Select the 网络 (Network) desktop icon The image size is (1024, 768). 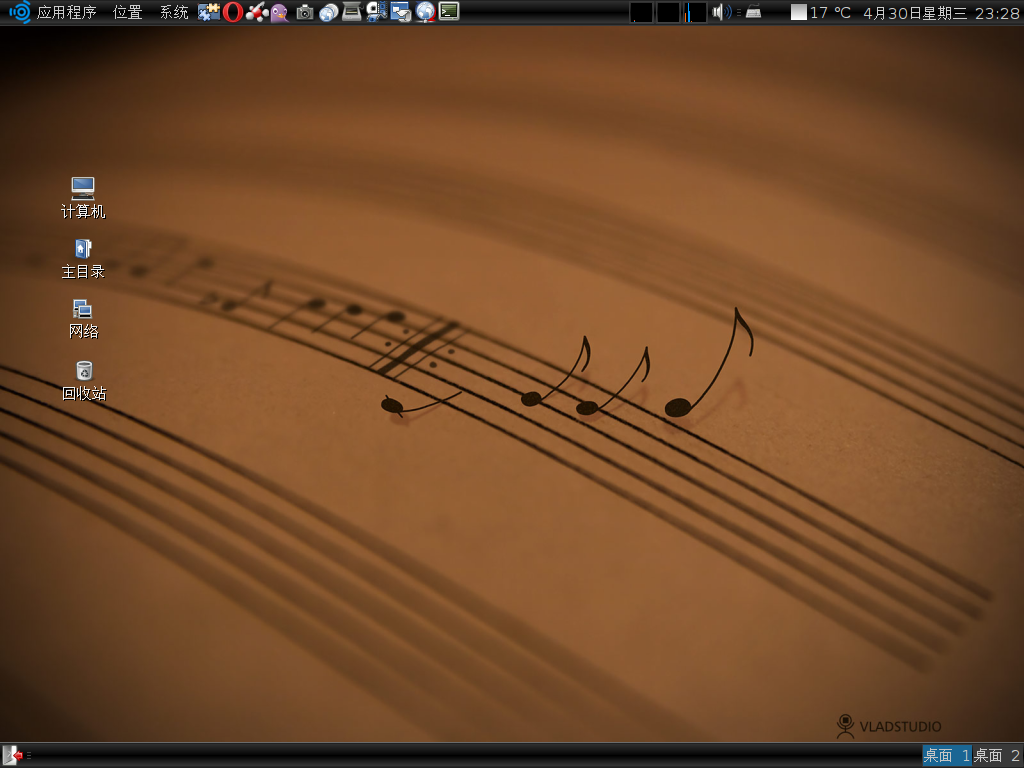[x=83, y=319]
